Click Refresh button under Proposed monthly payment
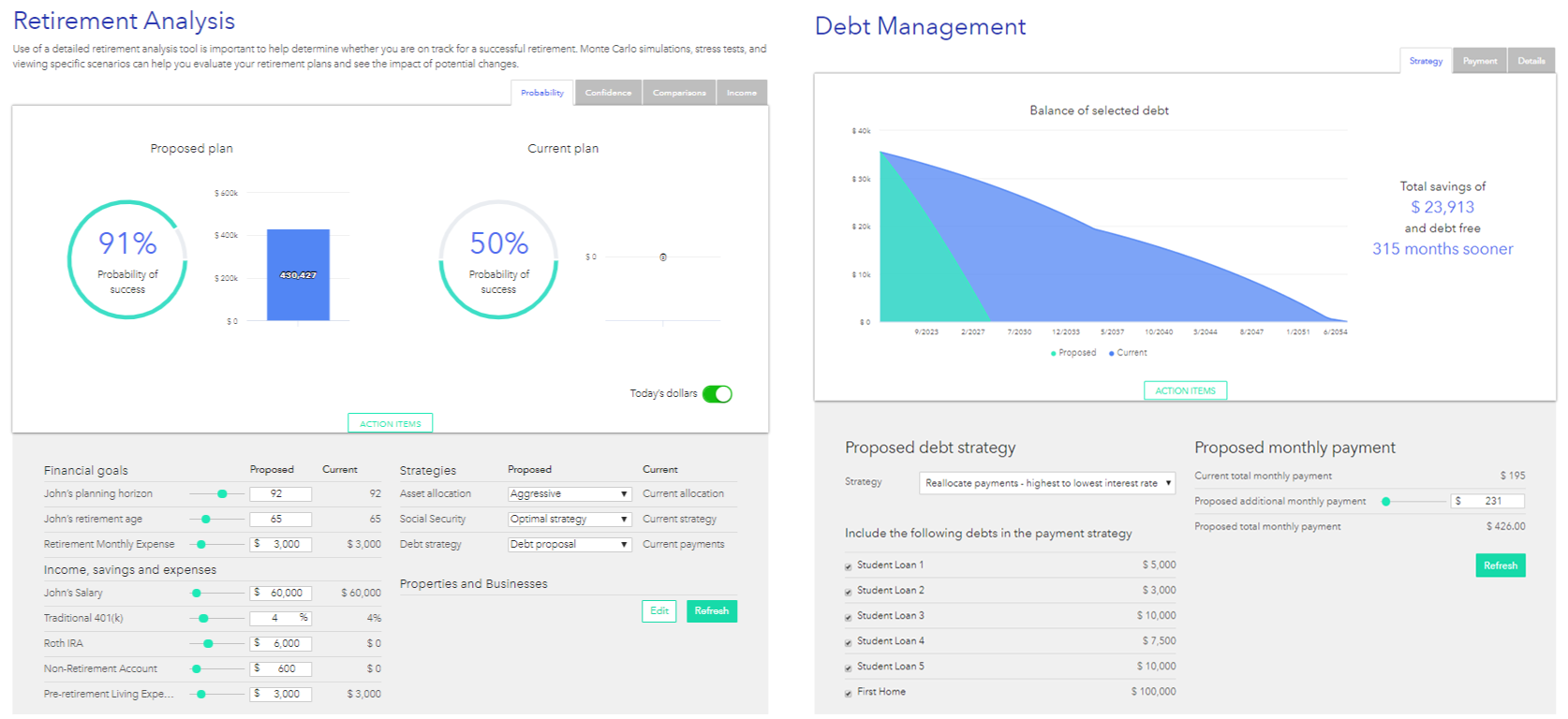This screenshot has width=1568, height=719. pos(1501,565)
